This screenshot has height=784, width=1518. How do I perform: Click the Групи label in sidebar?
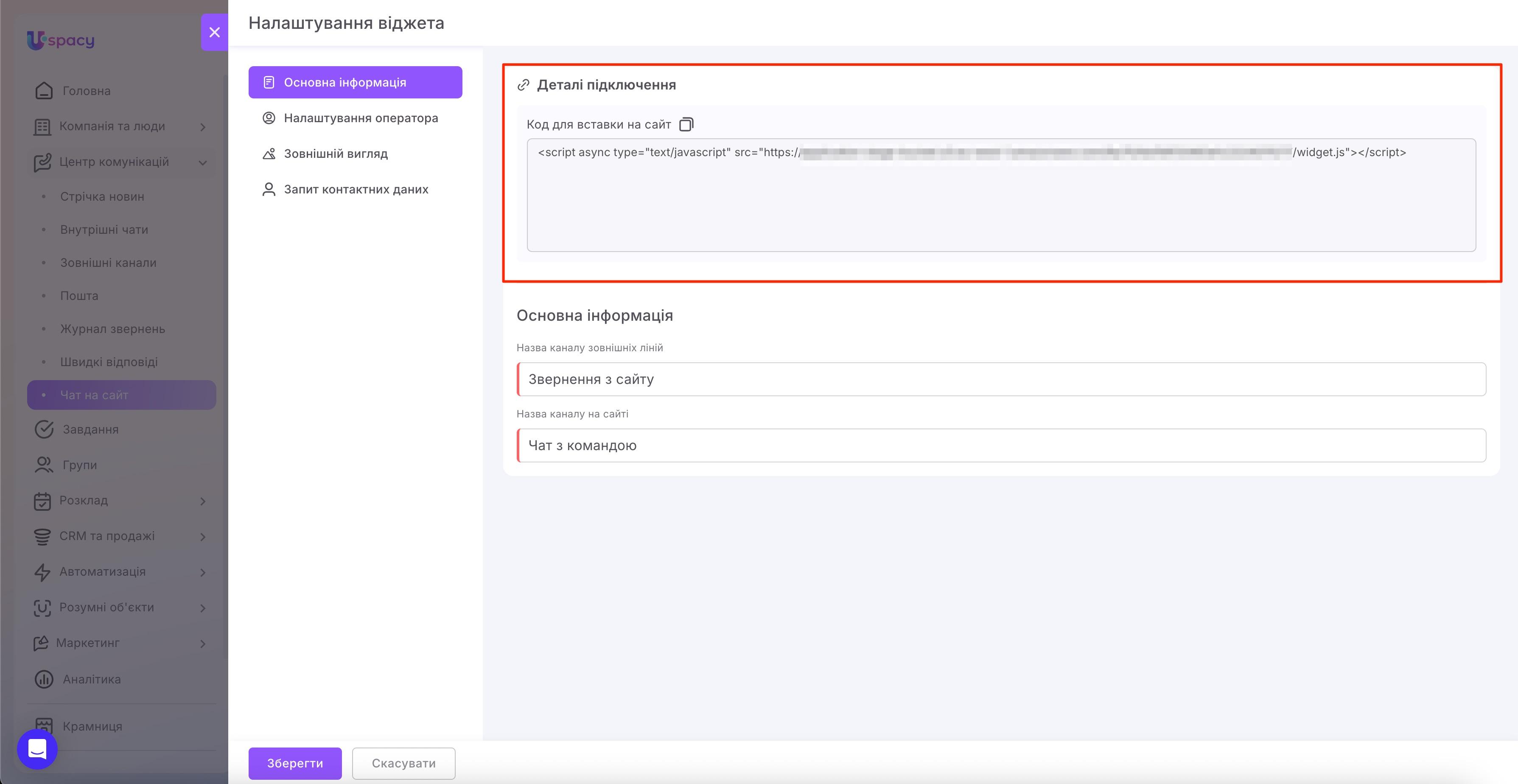(80, 465)
